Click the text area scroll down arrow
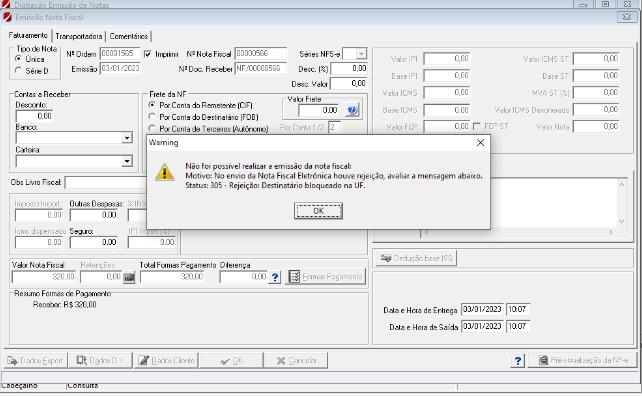642x396 pixels. [x=622, y=221]
